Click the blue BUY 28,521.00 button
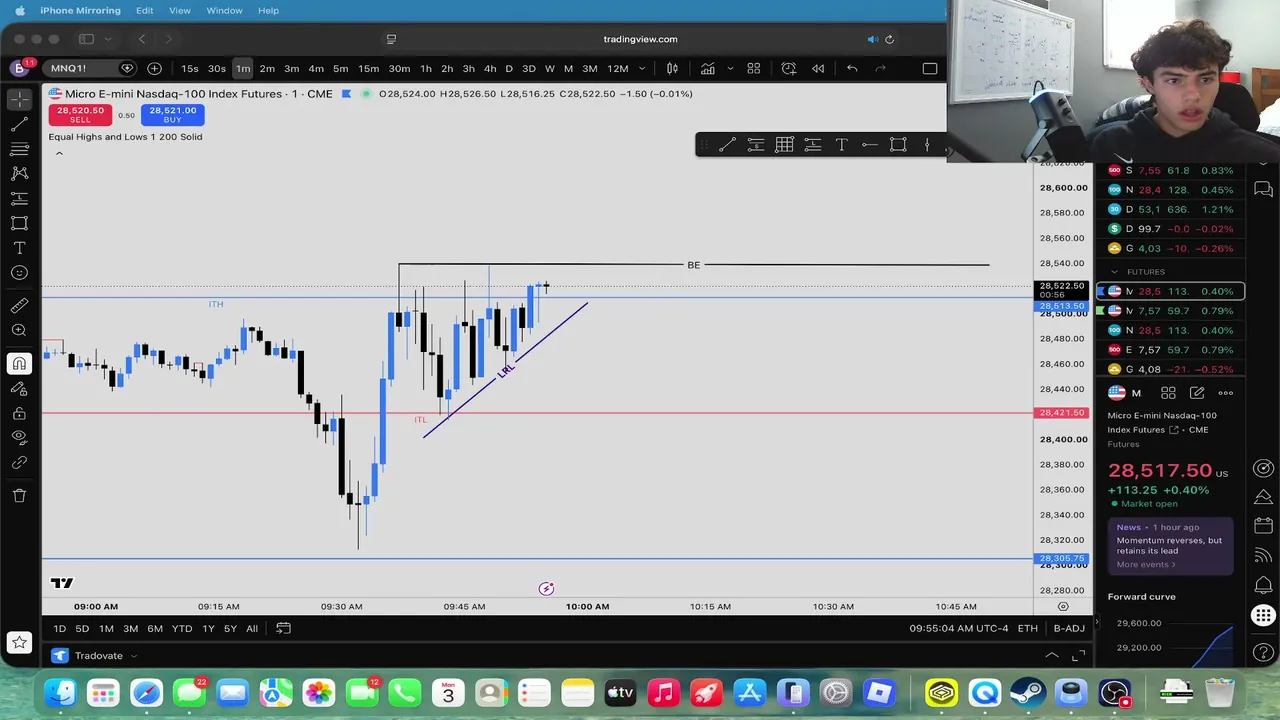 172,114
